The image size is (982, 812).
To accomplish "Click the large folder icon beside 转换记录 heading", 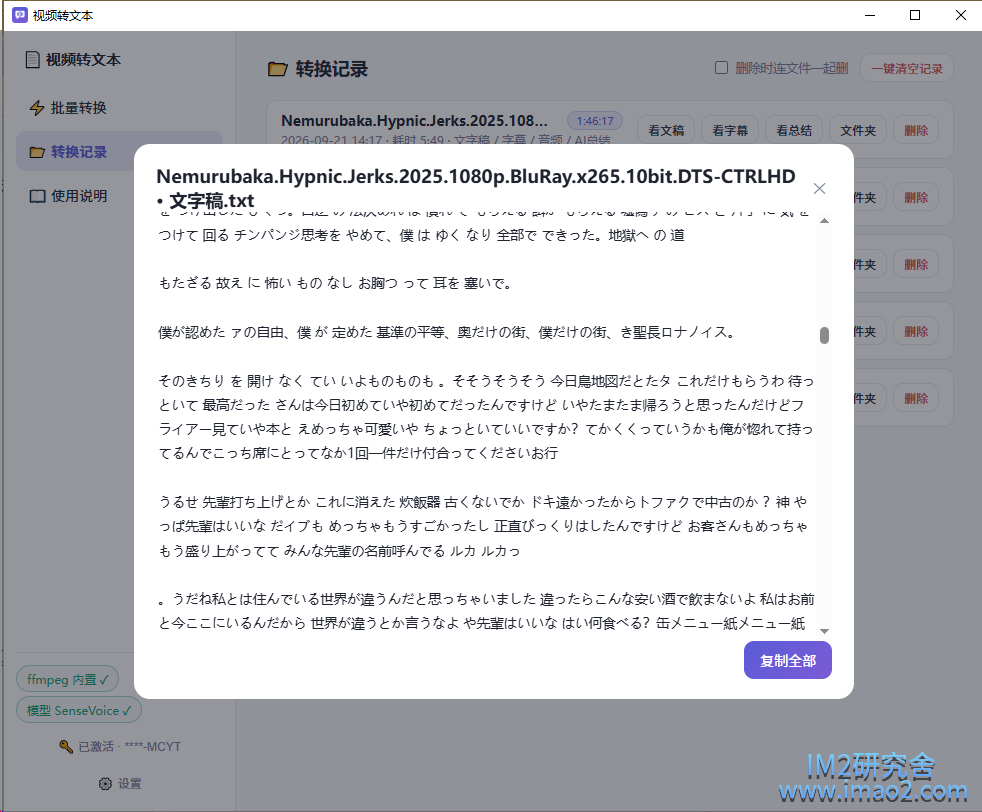I will coord(277,69).
